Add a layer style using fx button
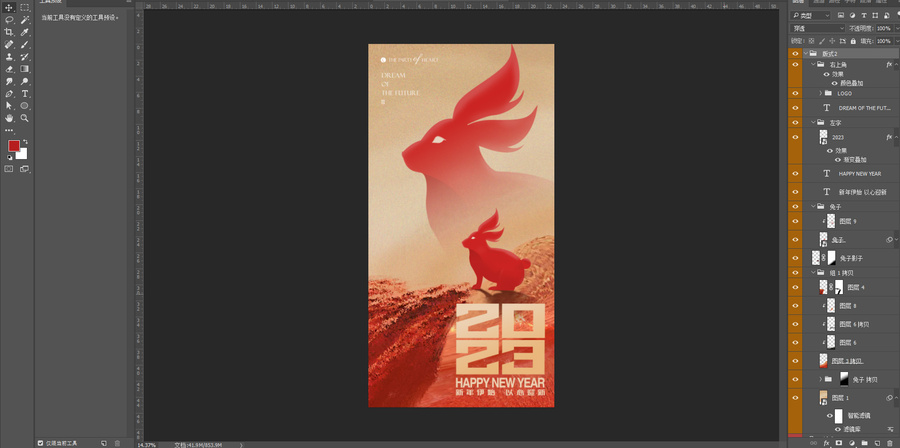900x448 pixels. point(827,443)
